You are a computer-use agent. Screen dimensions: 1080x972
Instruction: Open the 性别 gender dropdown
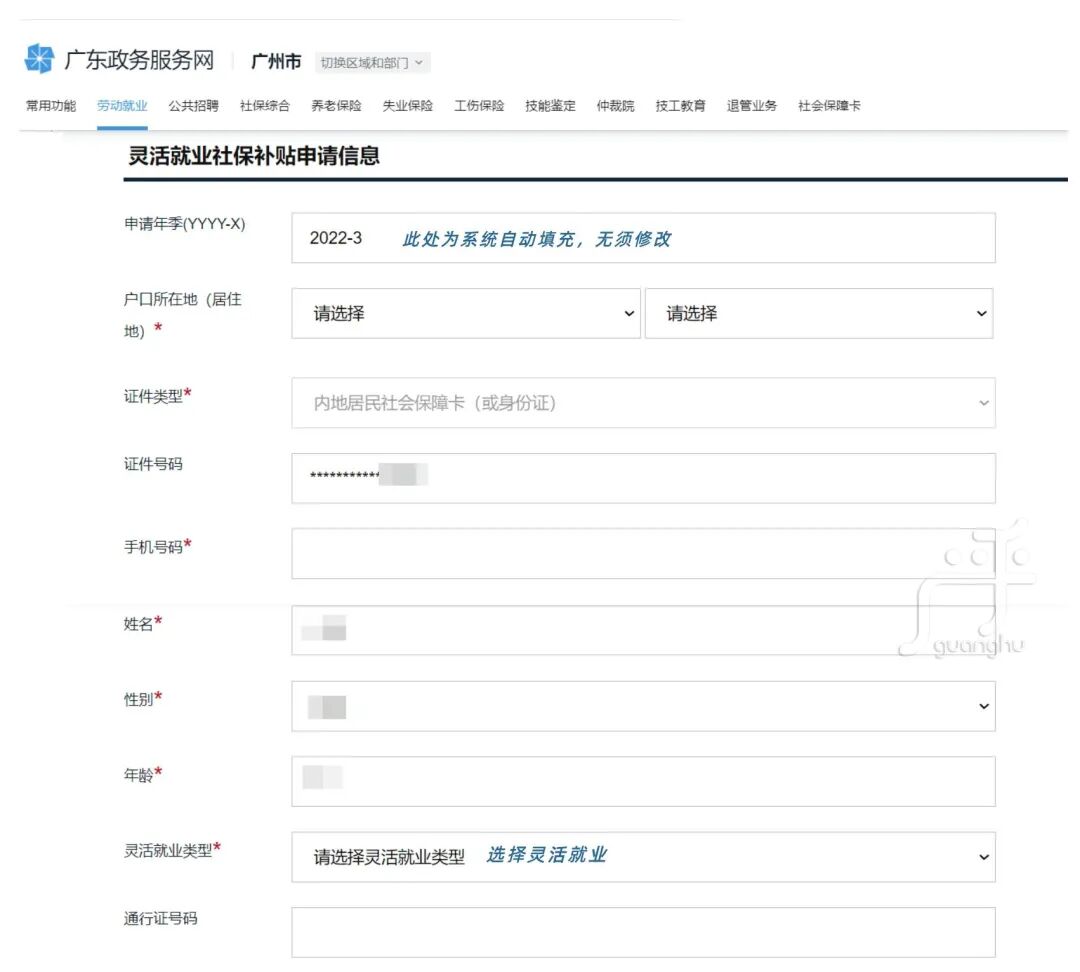[x=643, y=705]
